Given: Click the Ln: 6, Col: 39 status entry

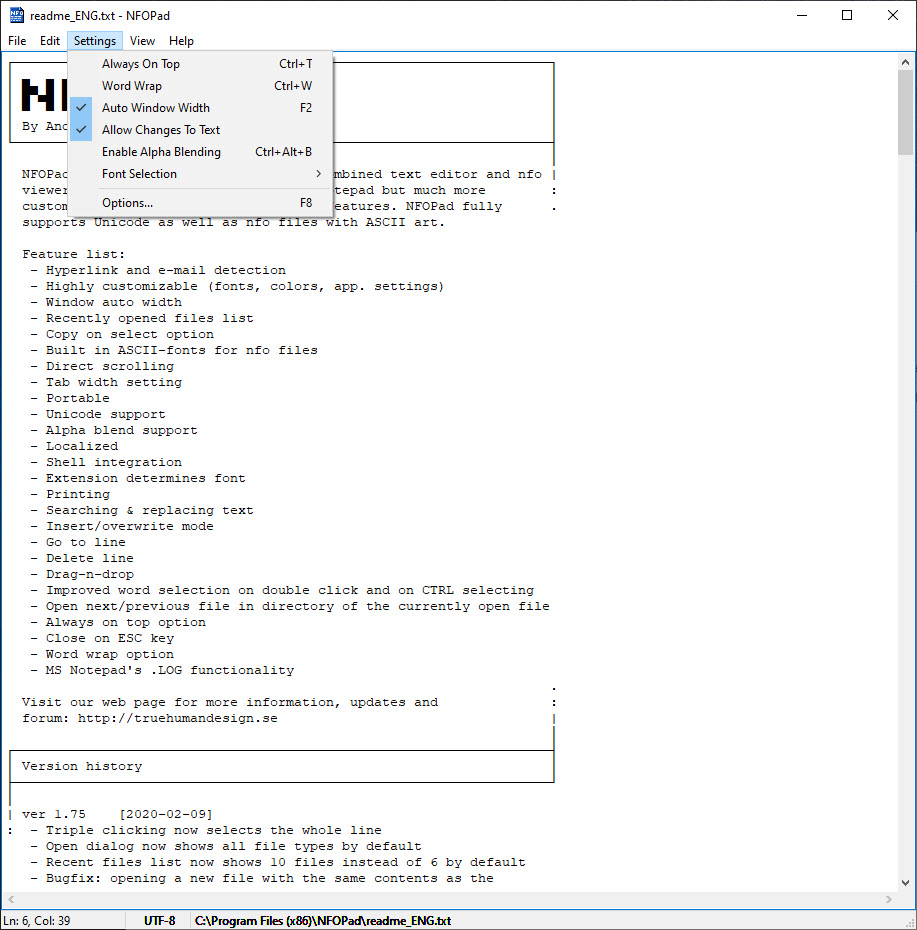Looking at the screenshot, I should click(x=37, y=921).
